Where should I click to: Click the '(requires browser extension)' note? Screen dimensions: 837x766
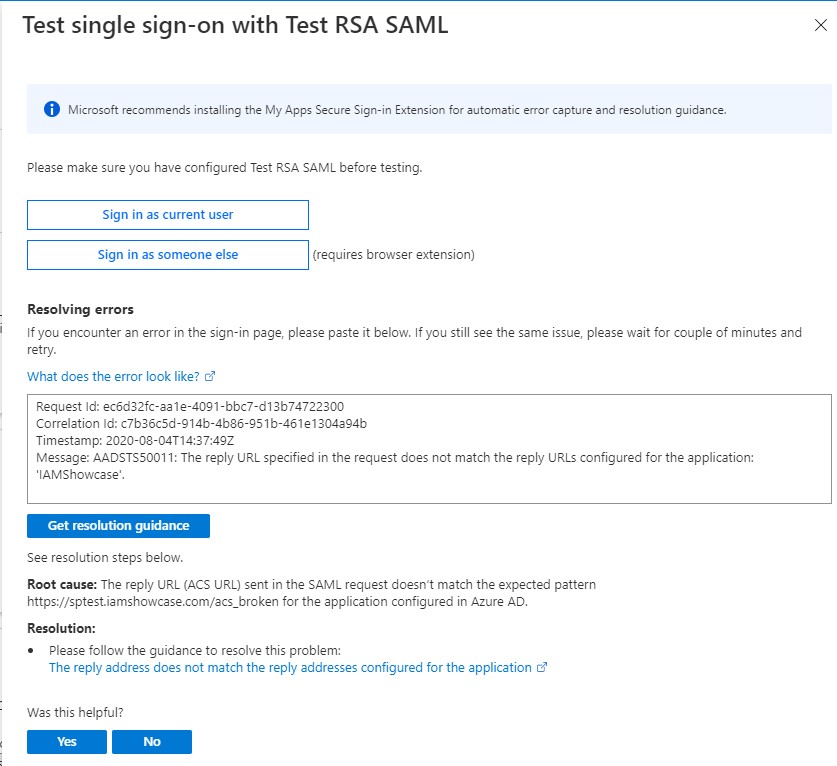pyautogui.click(x=394, y=255)
